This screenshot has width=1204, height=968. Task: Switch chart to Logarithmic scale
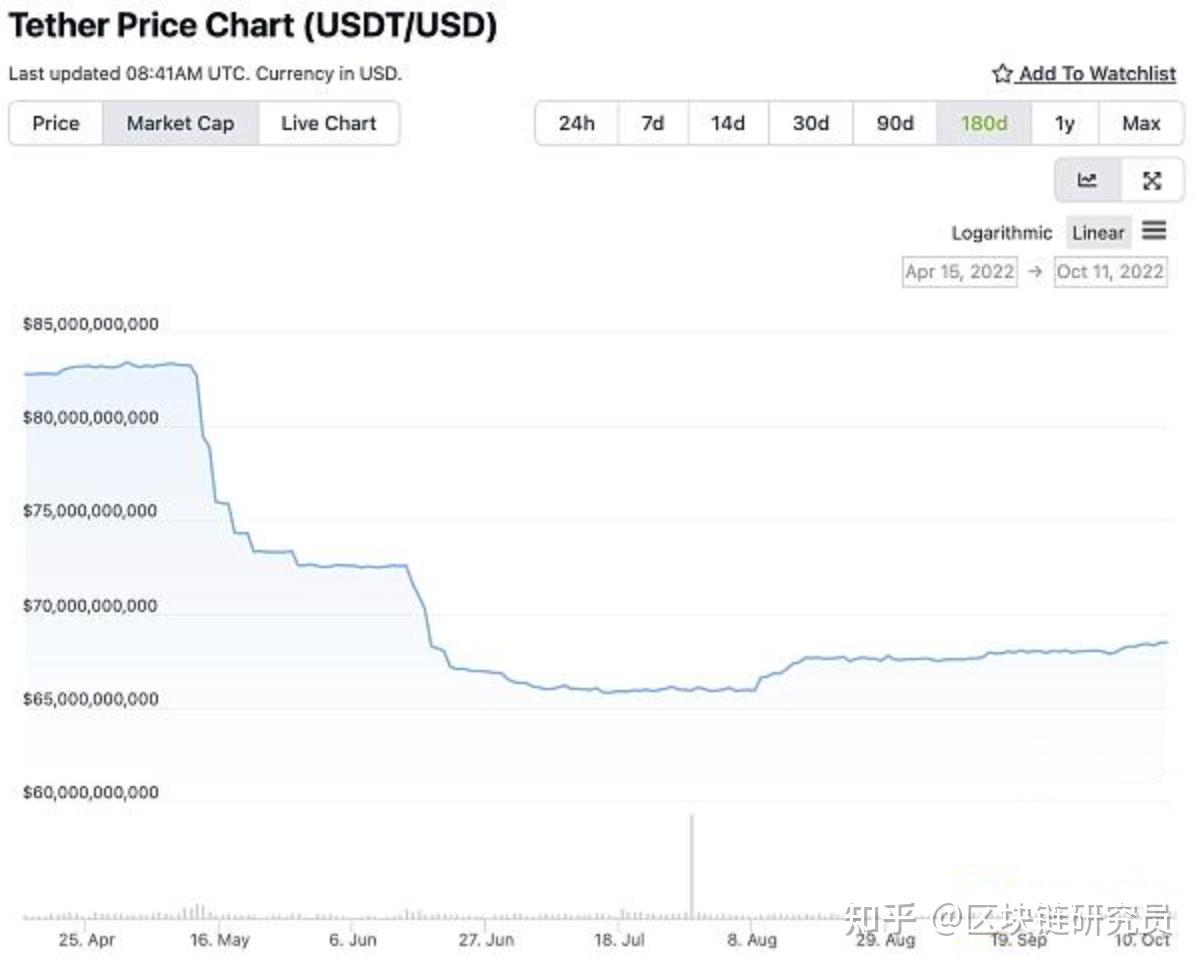coord(1001,232)
